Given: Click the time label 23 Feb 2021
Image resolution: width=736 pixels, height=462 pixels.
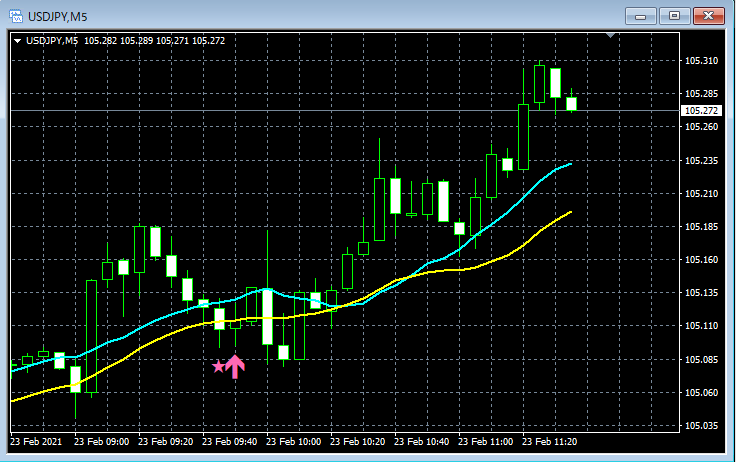Looking at the screenshot, I should (x=36, y=442).
